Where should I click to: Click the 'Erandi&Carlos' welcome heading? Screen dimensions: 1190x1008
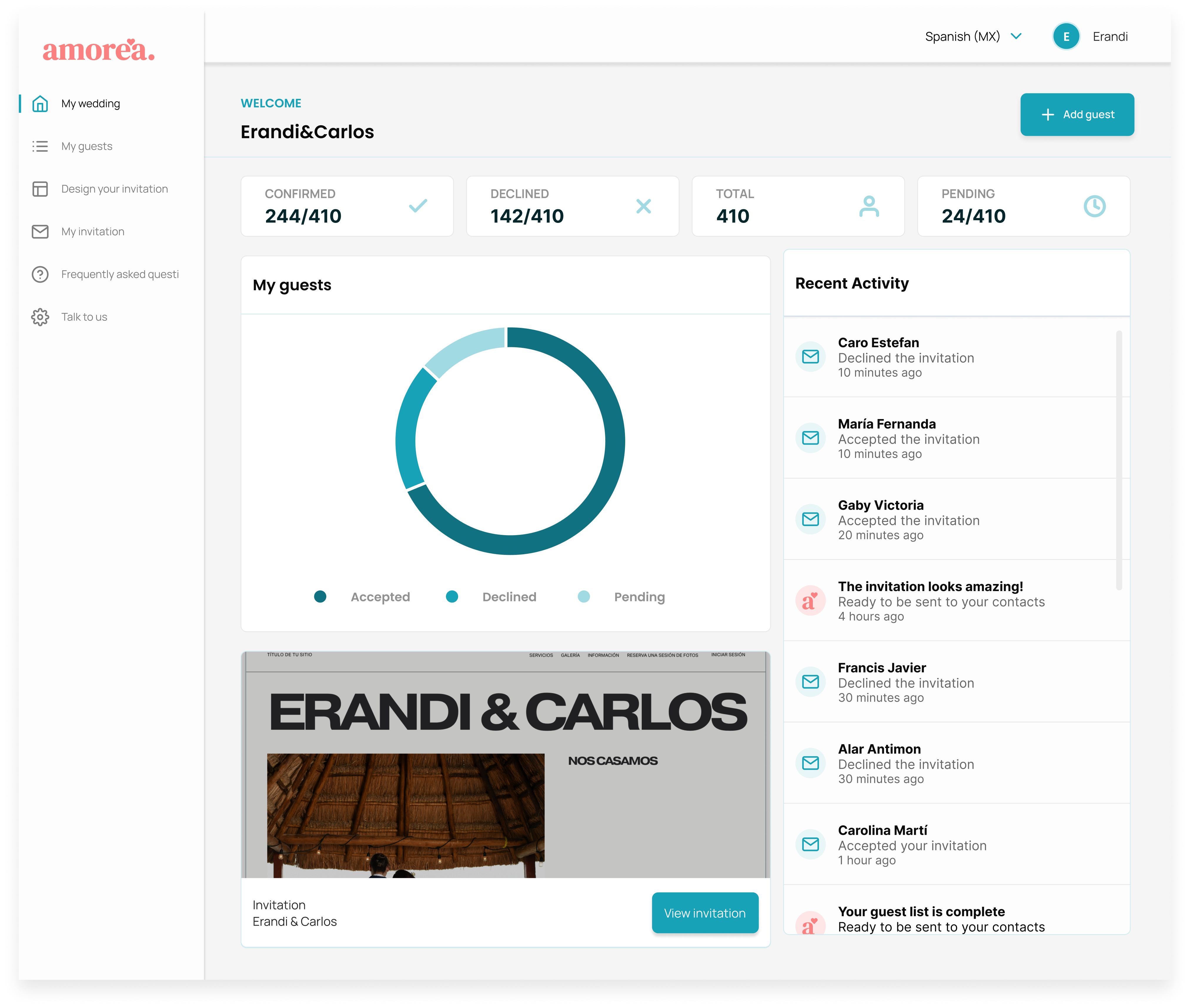click(x=307, y=132)
